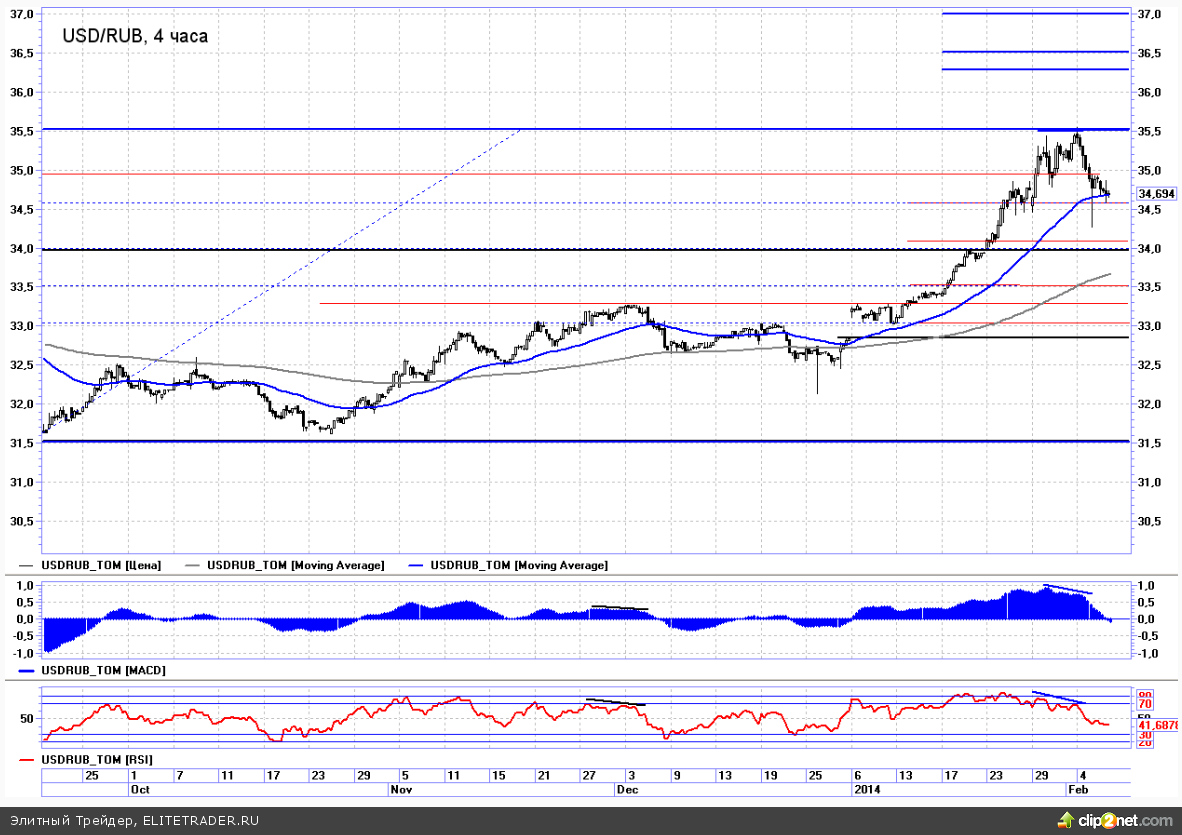Viewport: 1182px width, 835px height.
Task: Click the USDRUB_TOM [Цена] legend marker
Action: point(27,566)
